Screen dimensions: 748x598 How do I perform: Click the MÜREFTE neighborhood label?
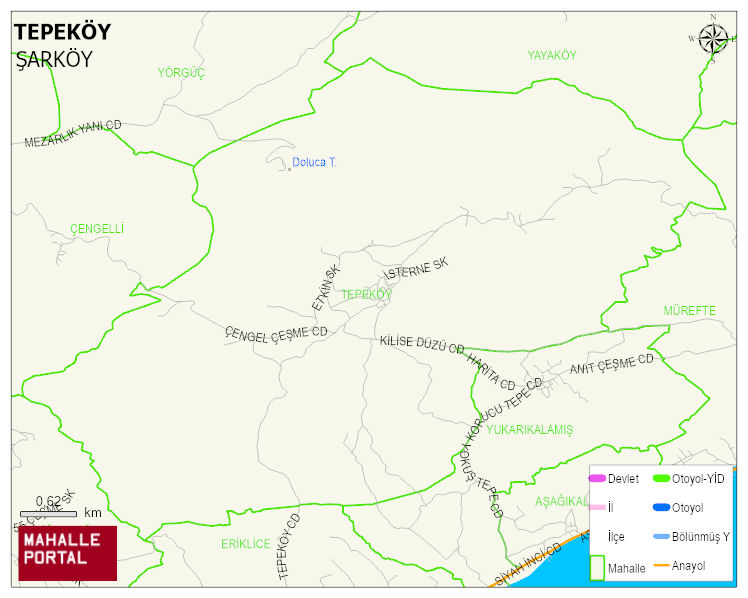(x=690, y=311)
